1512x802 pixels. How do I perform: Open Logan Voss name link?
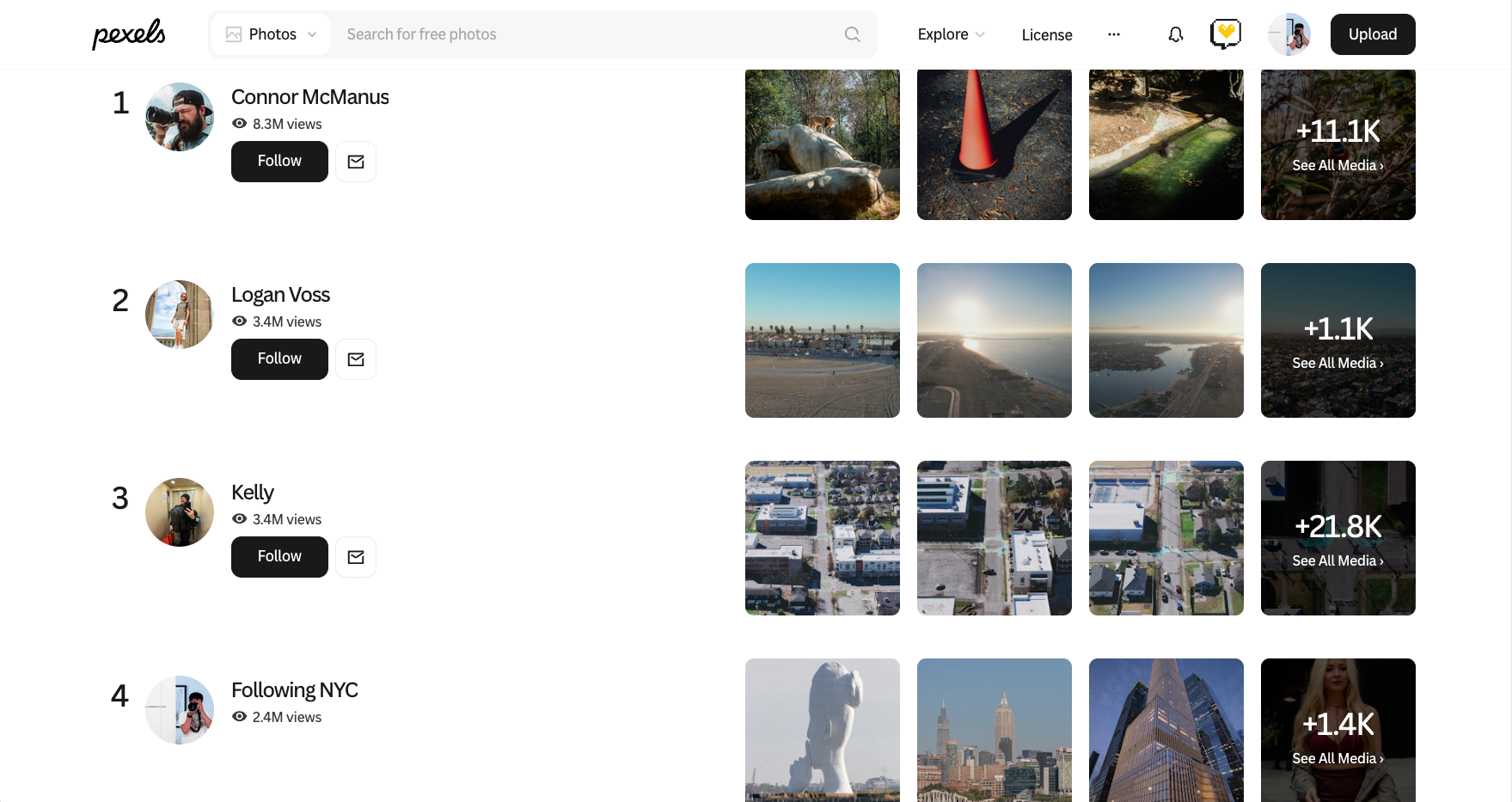point(280,295)
